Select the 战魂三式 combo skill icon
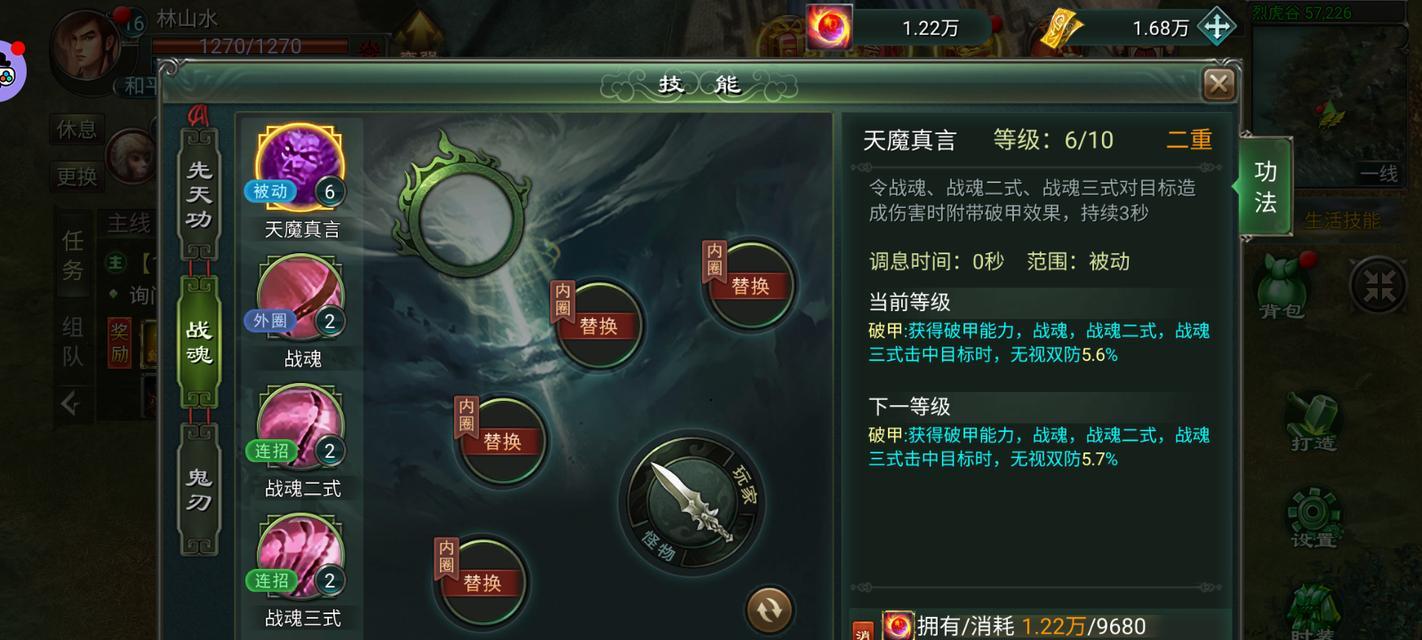 300,558
